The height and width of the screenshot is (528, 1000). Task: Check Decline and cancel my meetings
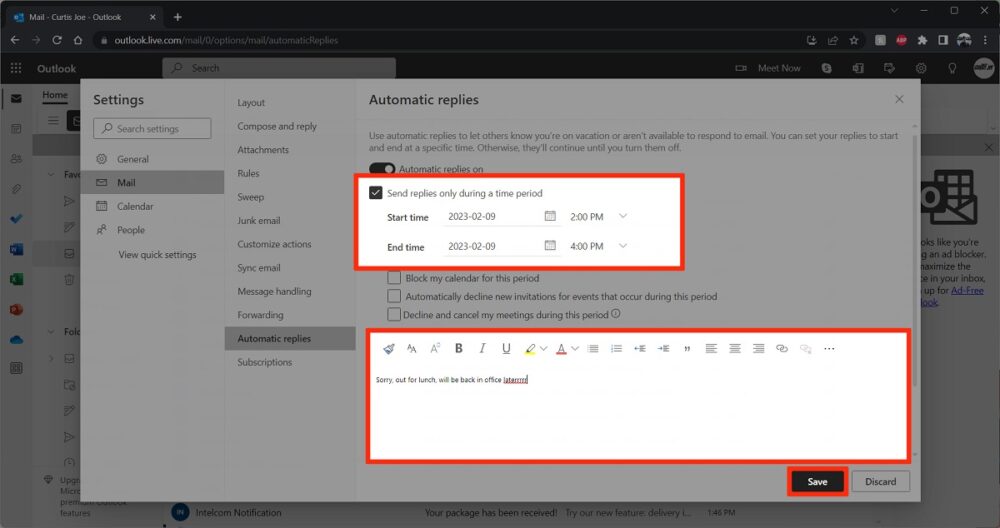(x=394, y=314)
